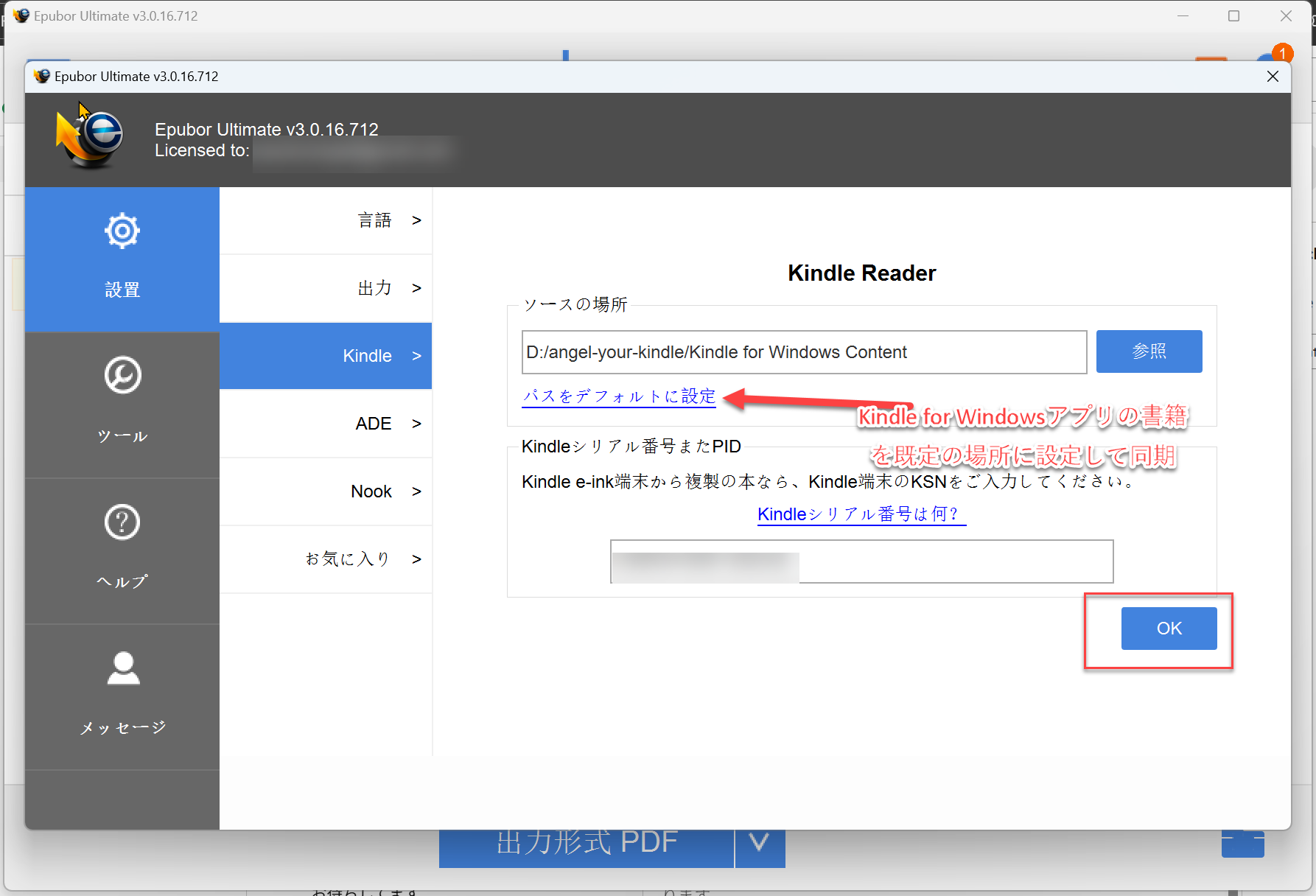The image size is (1316, 896).
Task: Click the ソースの場所 group label
Action: 575,305
